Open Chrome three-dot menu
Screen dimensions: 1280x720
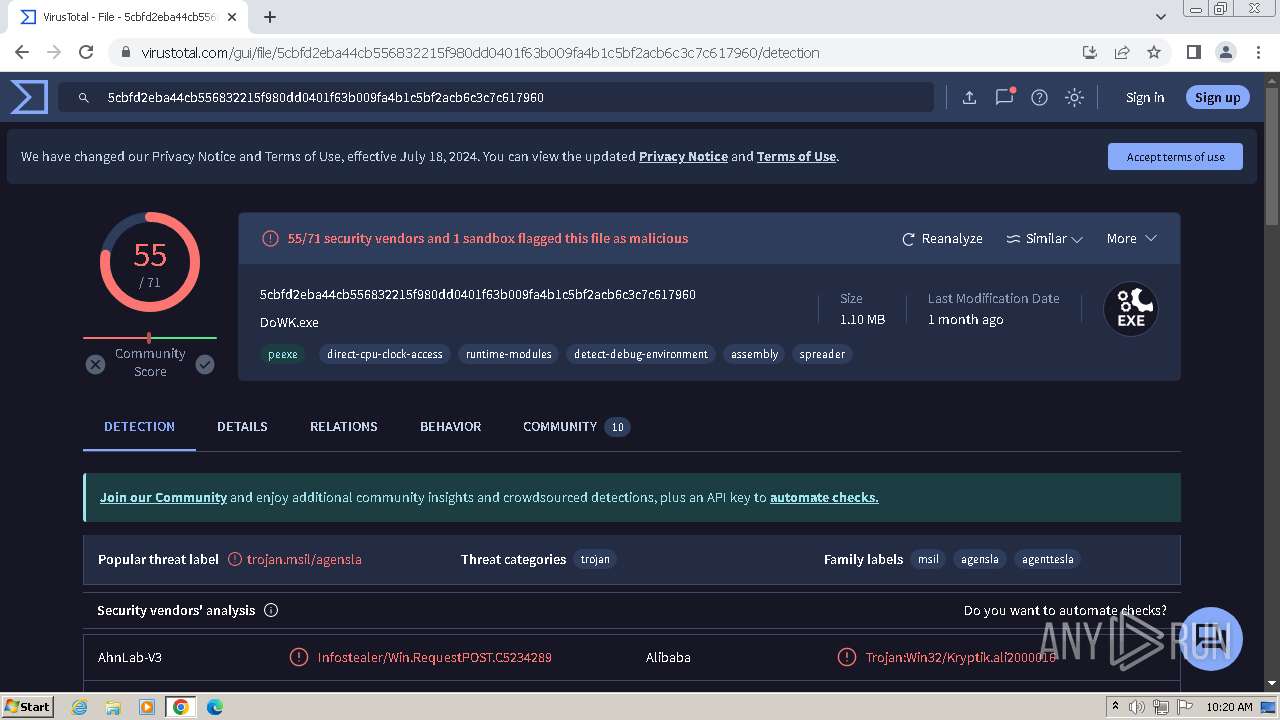(x=1257, y=53)
